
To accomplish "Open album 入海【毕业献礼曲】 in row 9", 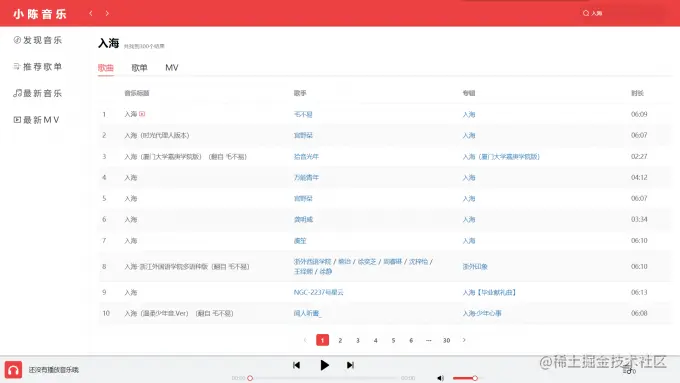I will coord(489,292).
